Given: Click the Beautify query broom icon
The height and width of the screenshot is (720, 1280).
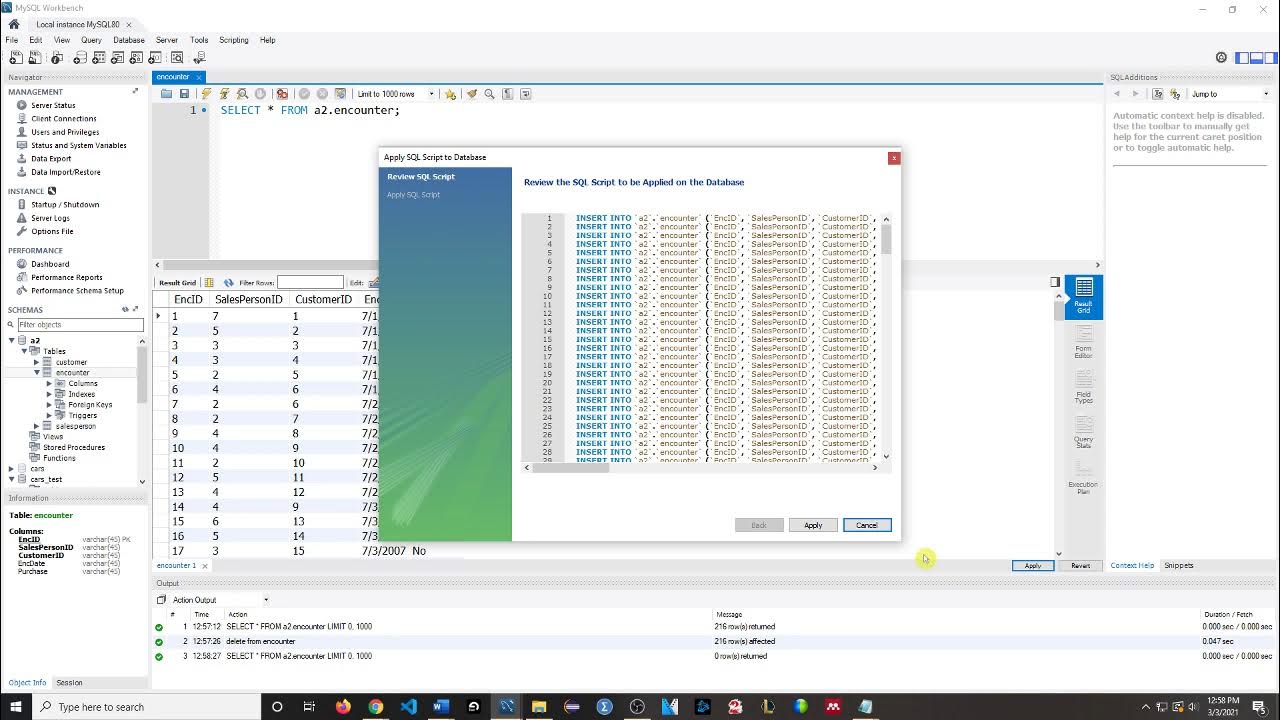Looking at the screenshot, I should [x=471, y=94].
